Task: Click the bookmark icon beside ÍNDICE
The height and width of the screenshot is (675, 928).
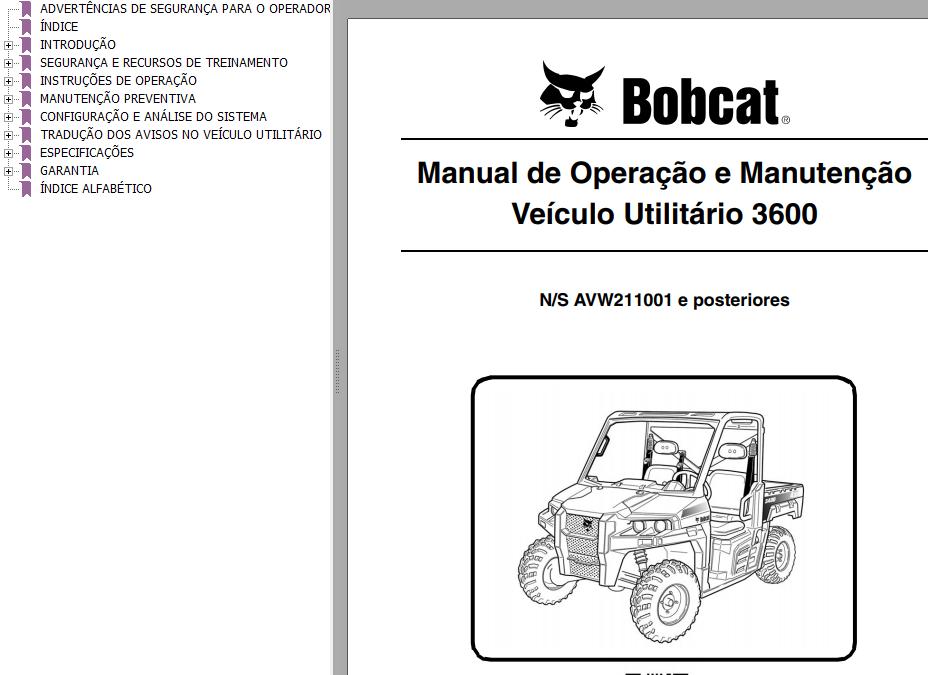Action: coord(26,27)
